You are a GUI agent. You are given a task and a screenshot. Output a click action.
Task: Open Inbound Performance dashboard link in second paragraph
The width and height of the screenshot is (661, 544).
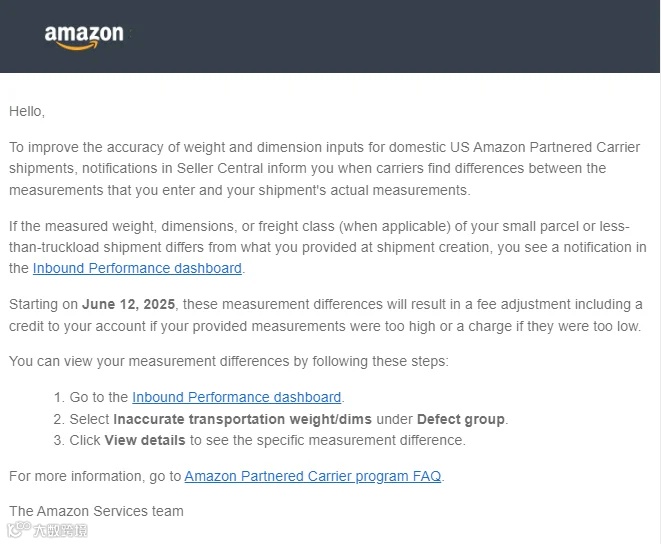pos(137,268)
